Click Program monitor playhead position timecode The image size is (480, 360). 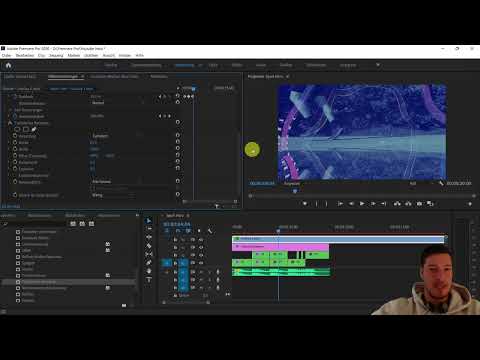[262, 184]
